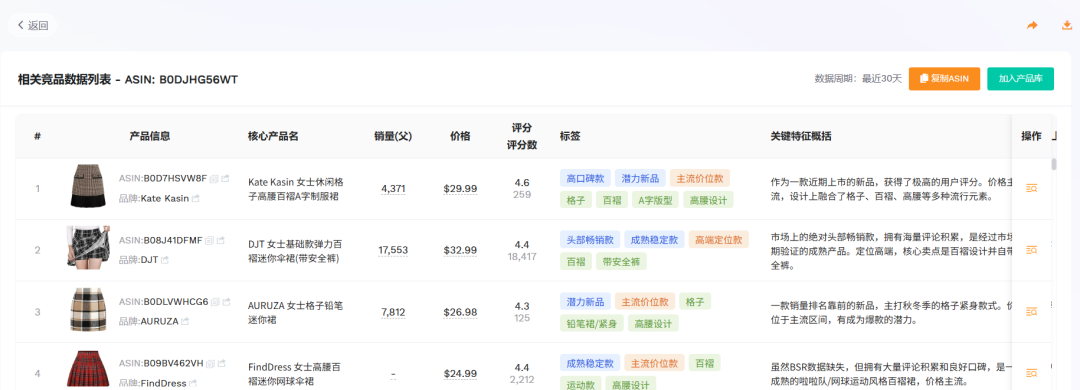Copy ASIN B09BV462VH with its copy icon
The width and height of the screenshot is (1080, 390).
coord(210,363)
